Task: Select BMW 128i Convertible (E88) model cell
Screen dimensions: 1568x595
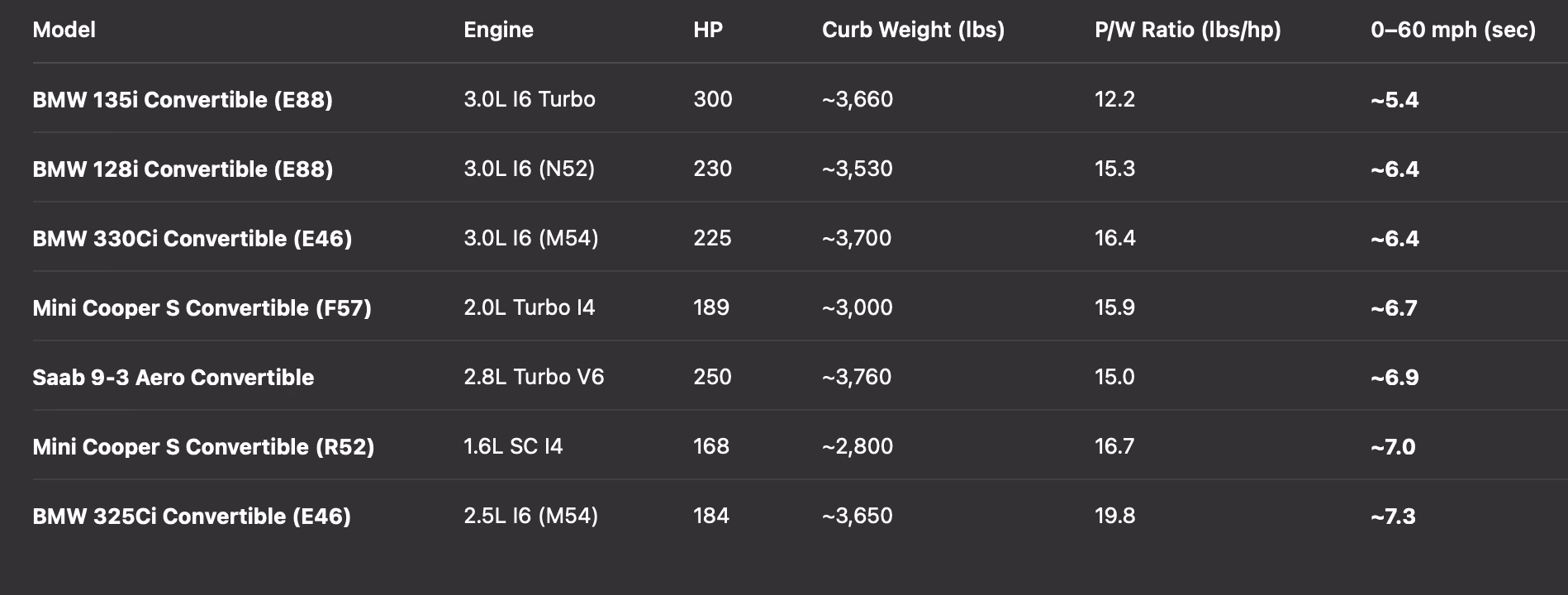Action: tap(183, 169)
